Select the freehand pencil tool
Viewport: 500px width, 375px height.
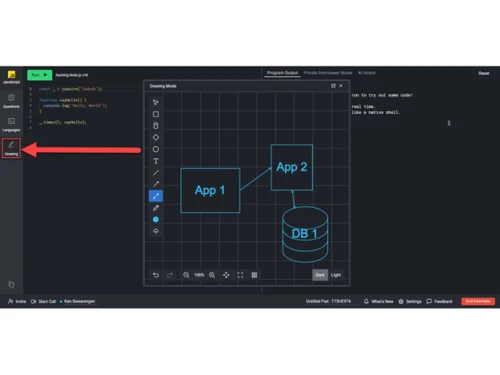pyautogui.click(x=156, y=208)
